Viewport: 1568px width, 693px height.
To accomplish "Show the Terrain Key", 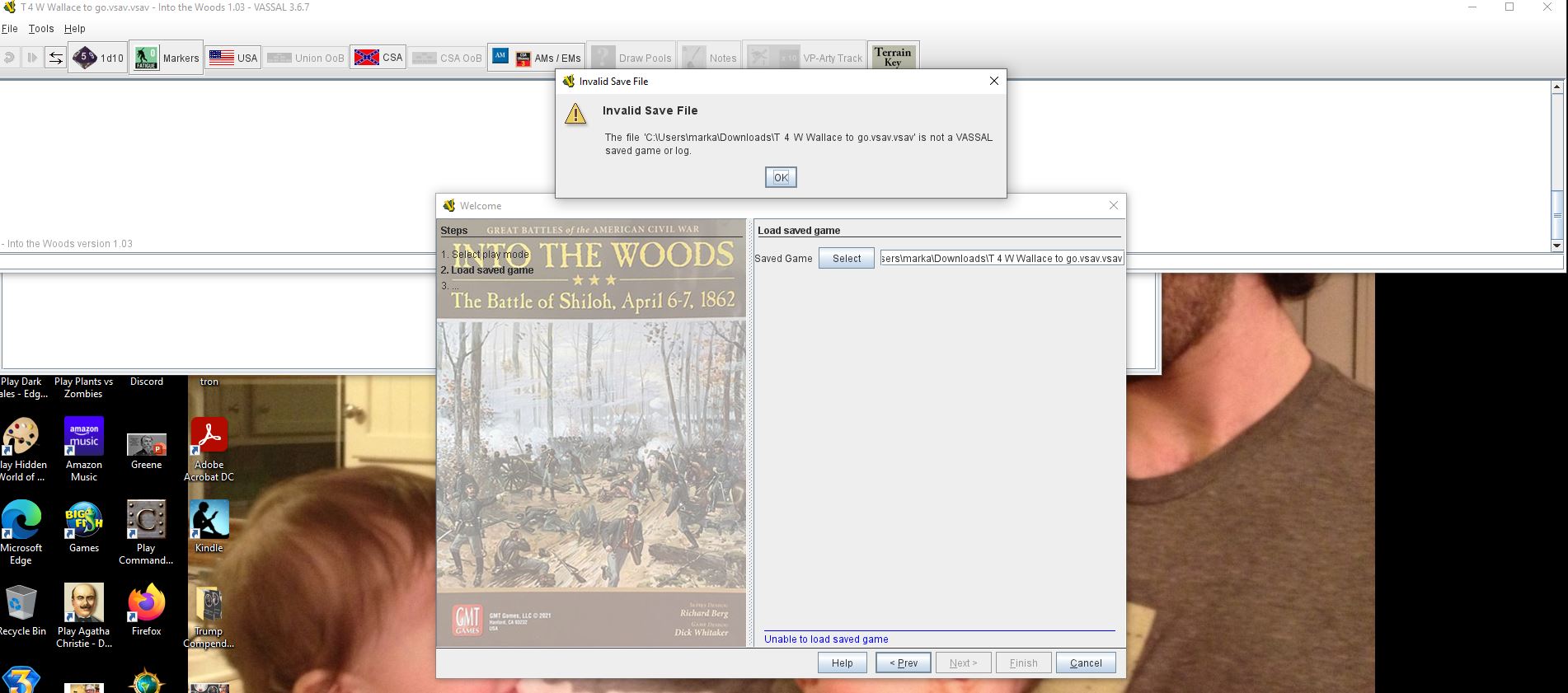I will click(x=893, y=57).
